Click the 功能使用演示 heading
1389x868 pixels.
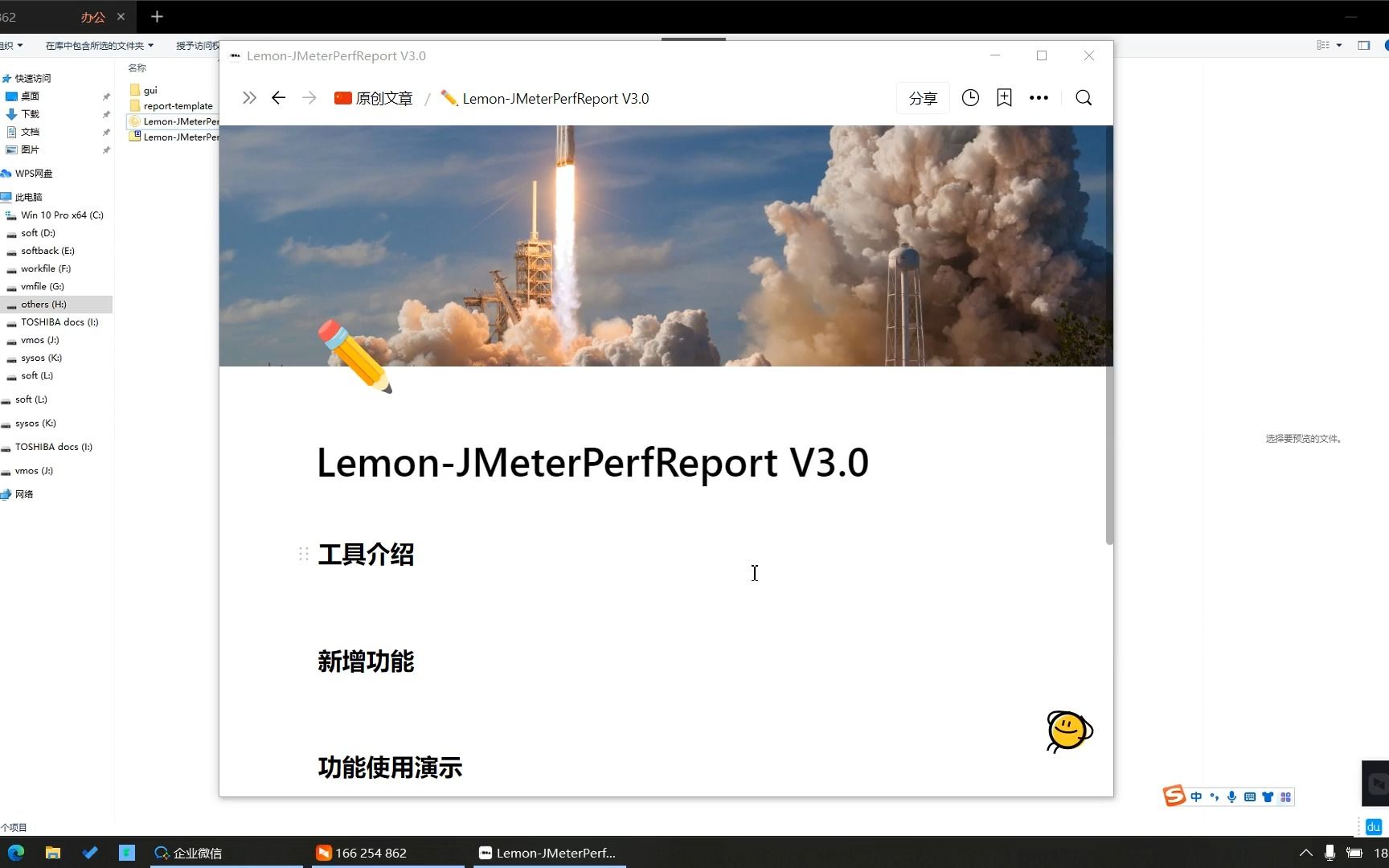pos(390,768)
